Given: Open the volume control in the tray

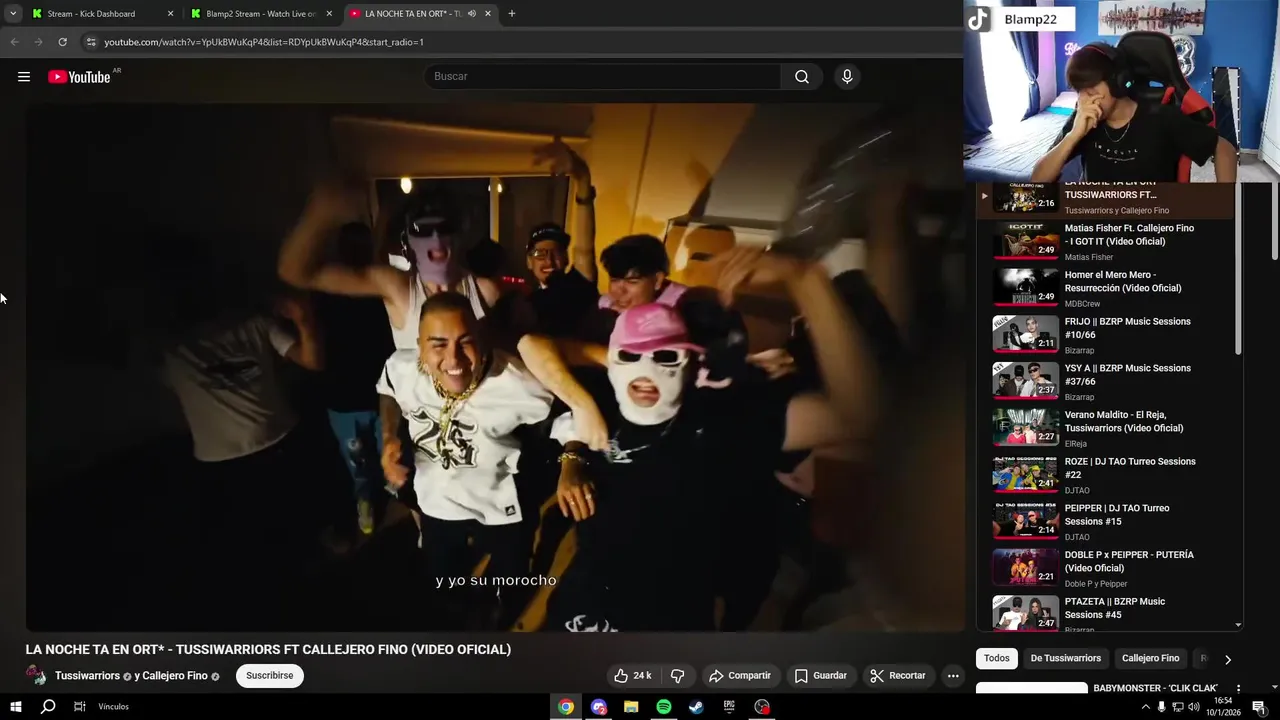Looking at the screenshot, I should [x=1193, y=707].
